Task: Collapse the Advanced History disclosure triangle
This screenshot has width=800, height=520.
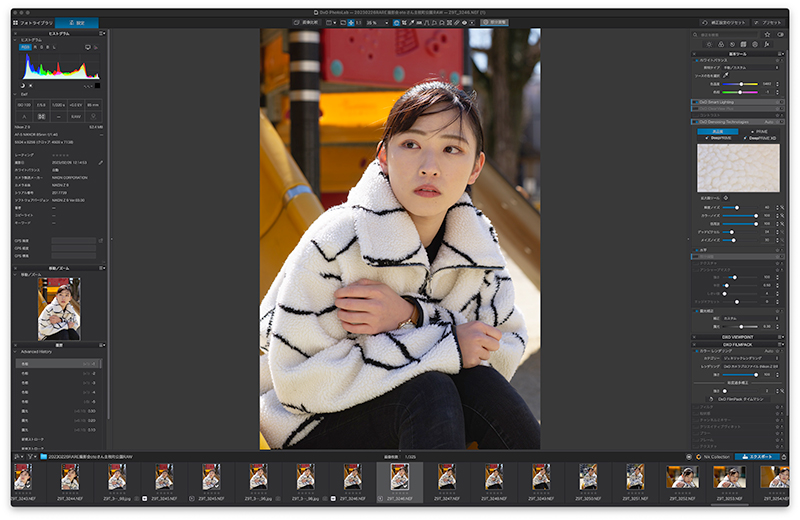Action: (x=16, y=352)
